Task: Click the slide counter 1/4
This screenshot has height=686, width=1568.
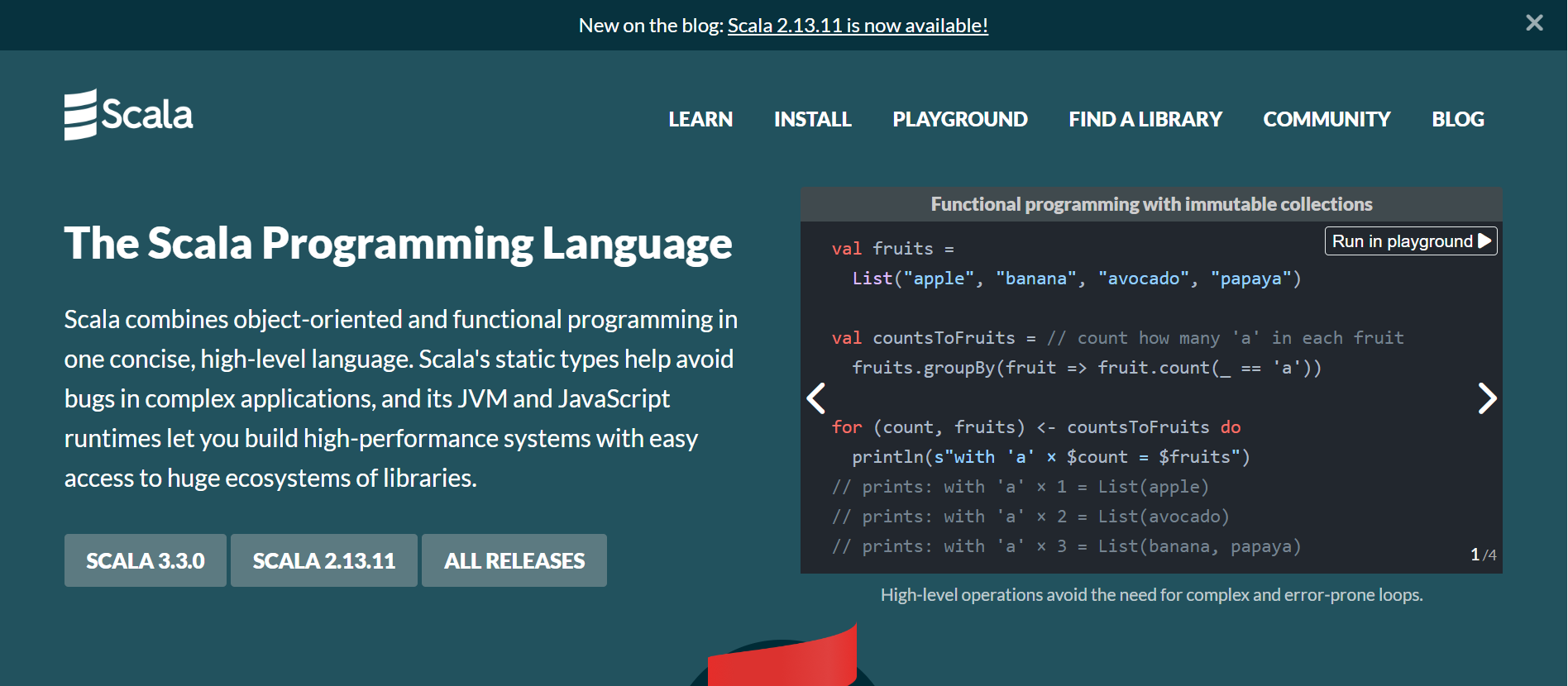Action: click(1483, 555)
